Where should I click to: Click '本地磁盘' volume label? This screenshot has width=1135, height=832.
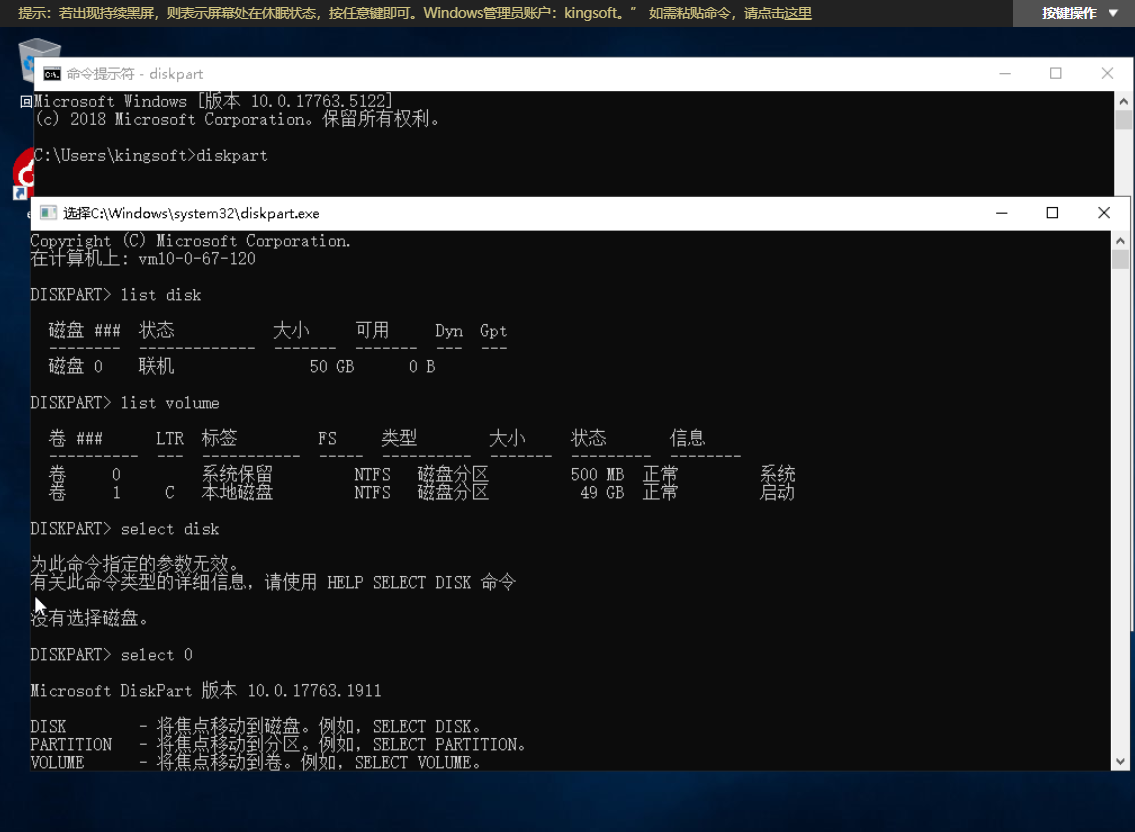[x=237, y=492]
